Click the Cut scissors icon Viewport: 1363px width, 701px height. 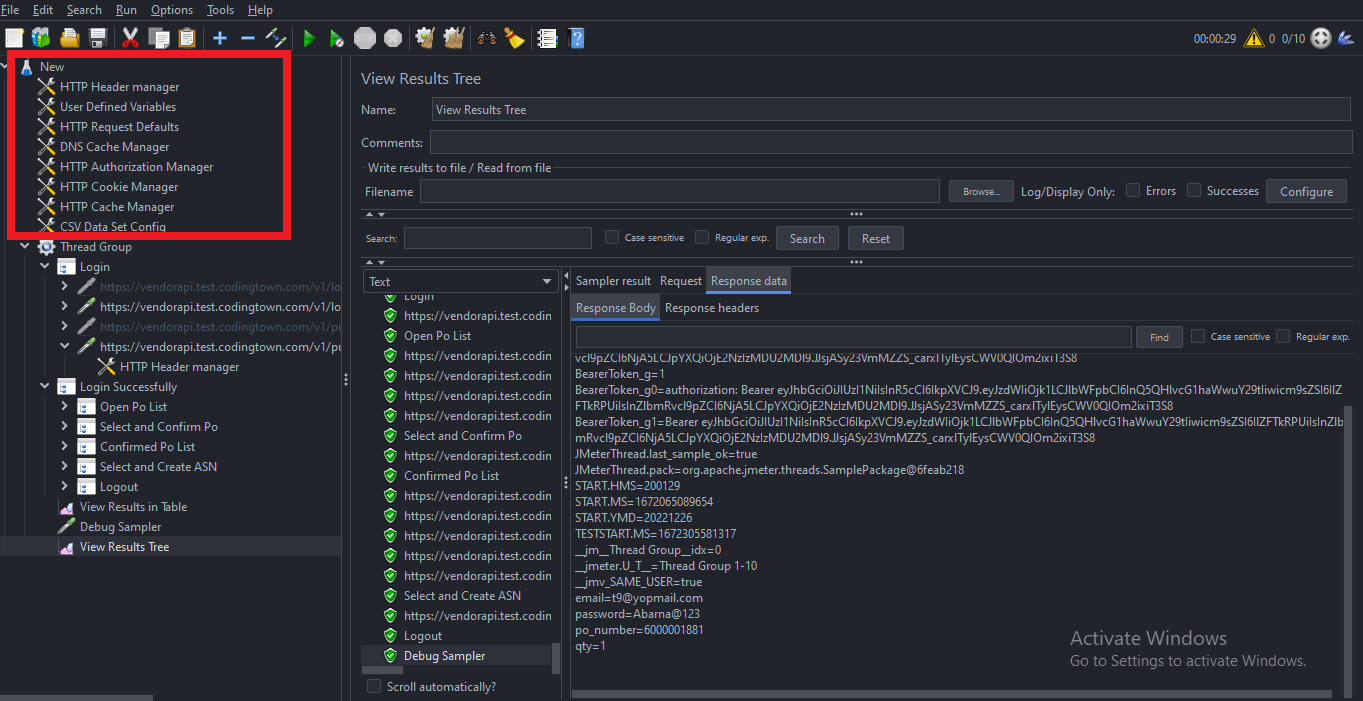(130, 38)
